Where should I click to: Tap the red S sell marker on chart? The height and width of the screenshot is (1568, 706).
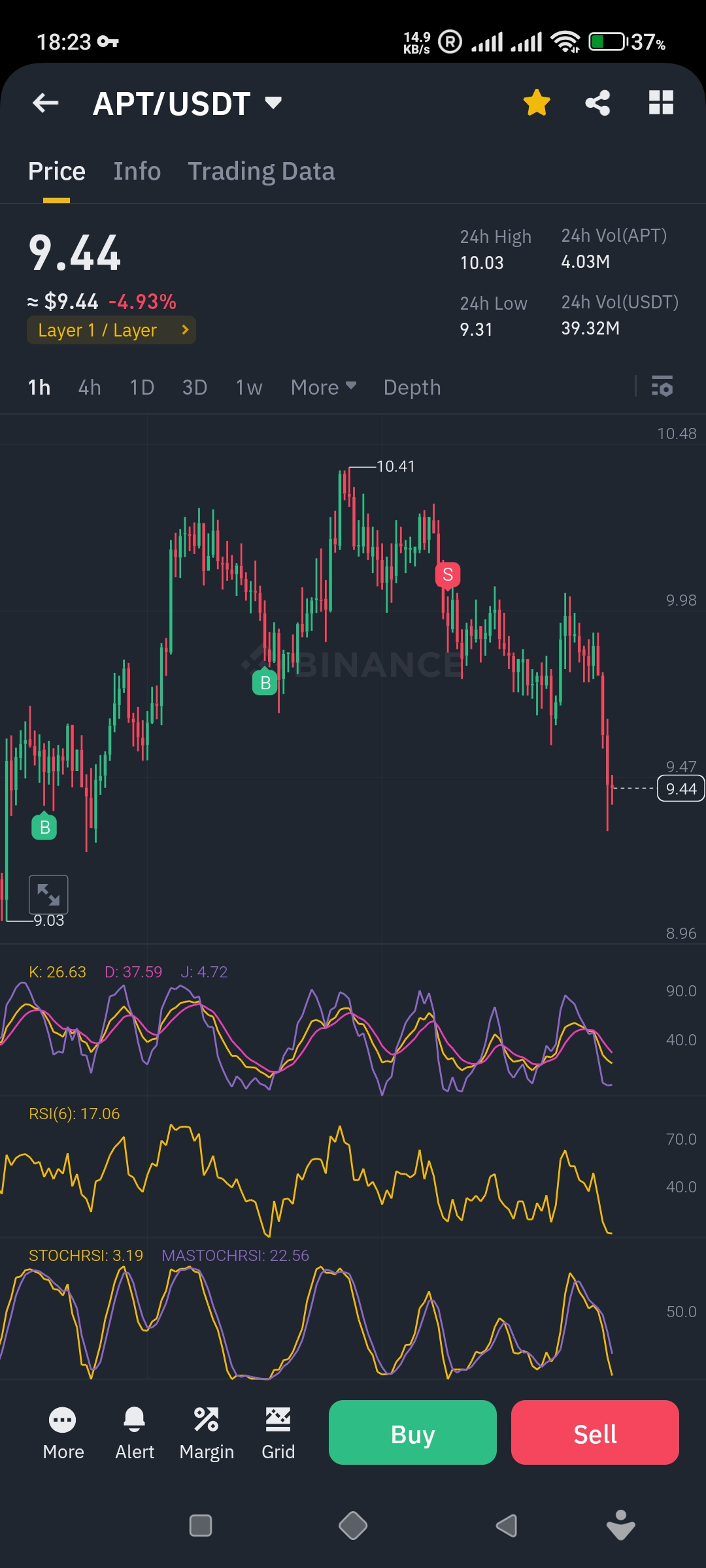[448, 575]
